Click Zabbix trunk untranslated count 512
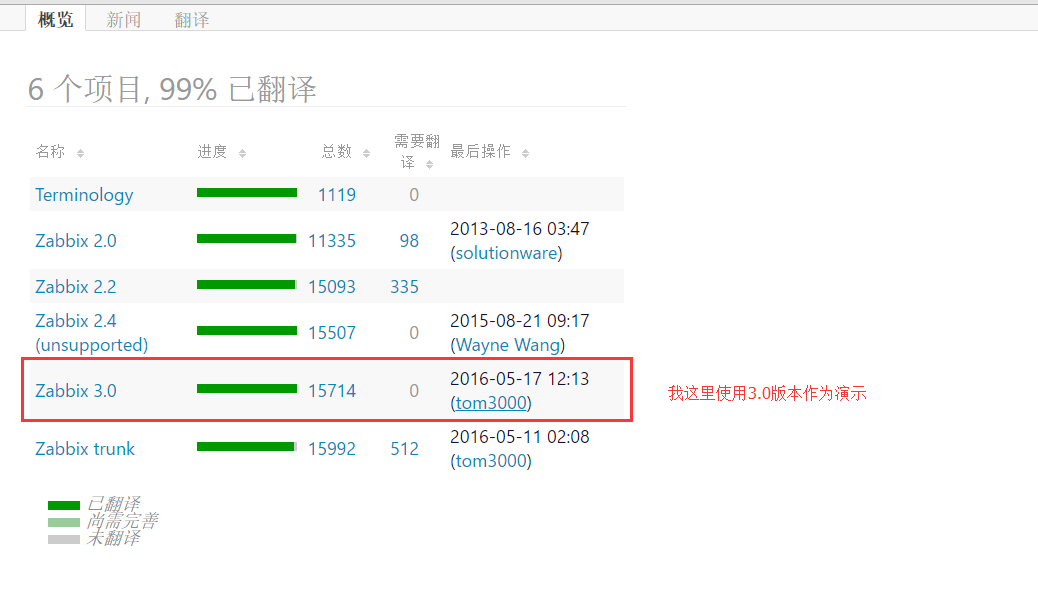 coord(404,449)
